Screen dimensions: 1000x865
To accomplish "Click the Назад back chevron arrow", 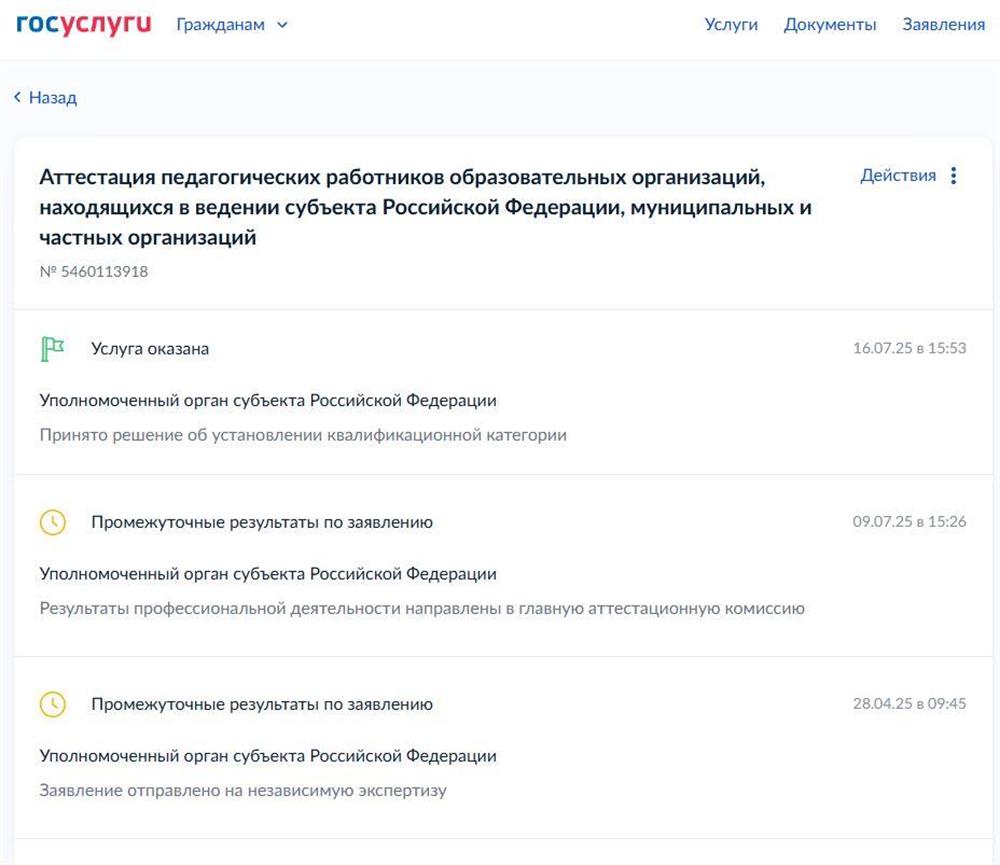I will pos(18,97).
